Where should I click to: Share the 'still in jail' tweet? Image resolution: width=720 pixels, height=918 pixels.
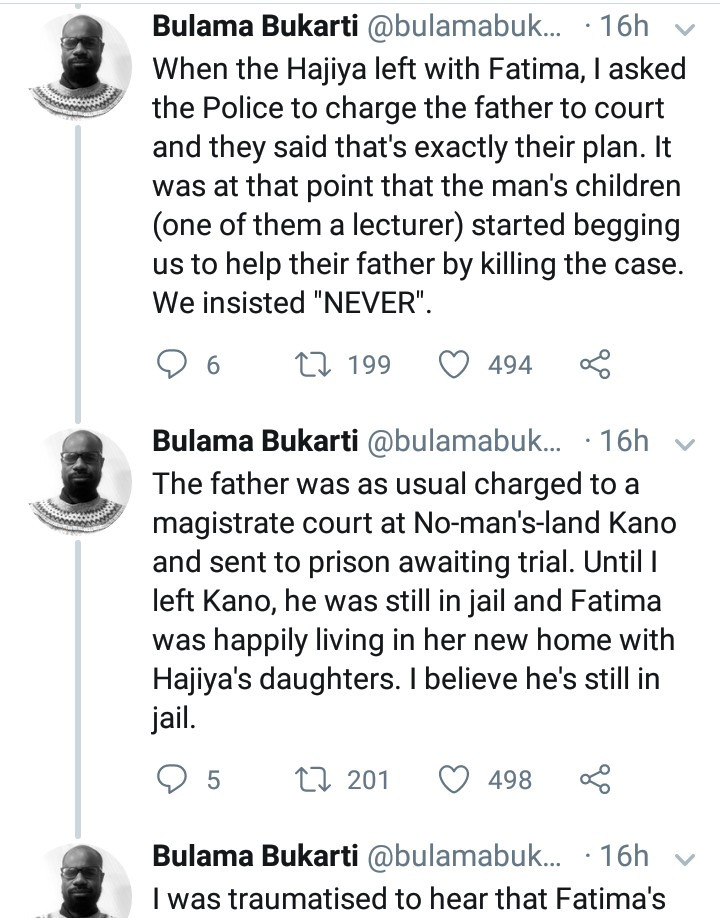(594, 779)
